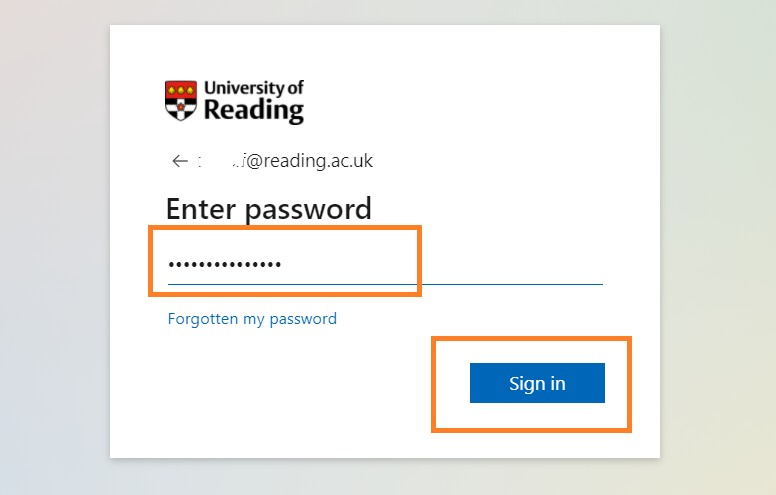This screenshot has width=776, height=495.
Task: Start password reset via Forgotten my password
Action: pos(252,319)
